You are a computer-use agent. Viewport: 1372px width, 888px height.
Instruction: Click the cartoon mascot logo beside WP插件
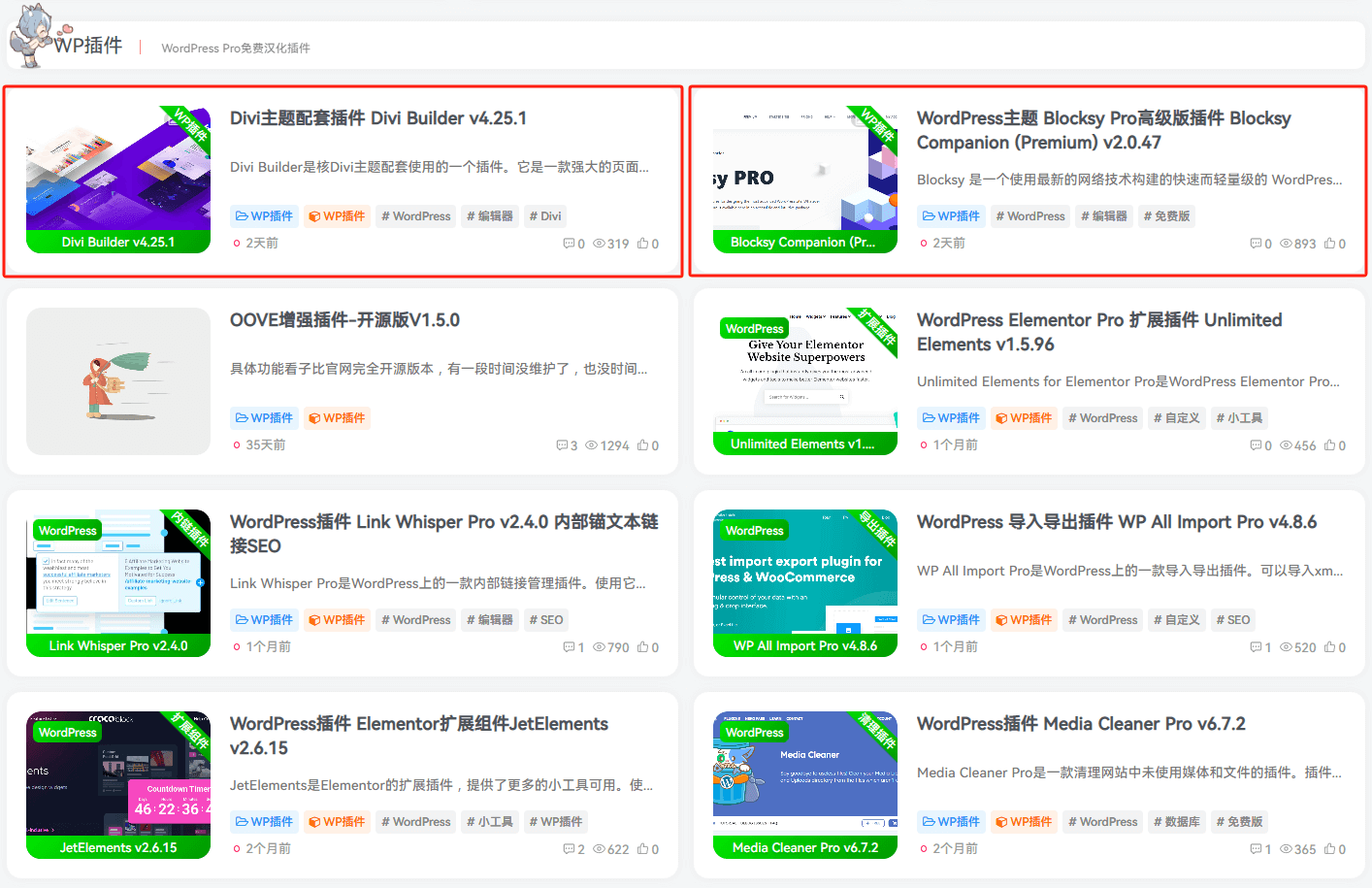pos(31,36)
